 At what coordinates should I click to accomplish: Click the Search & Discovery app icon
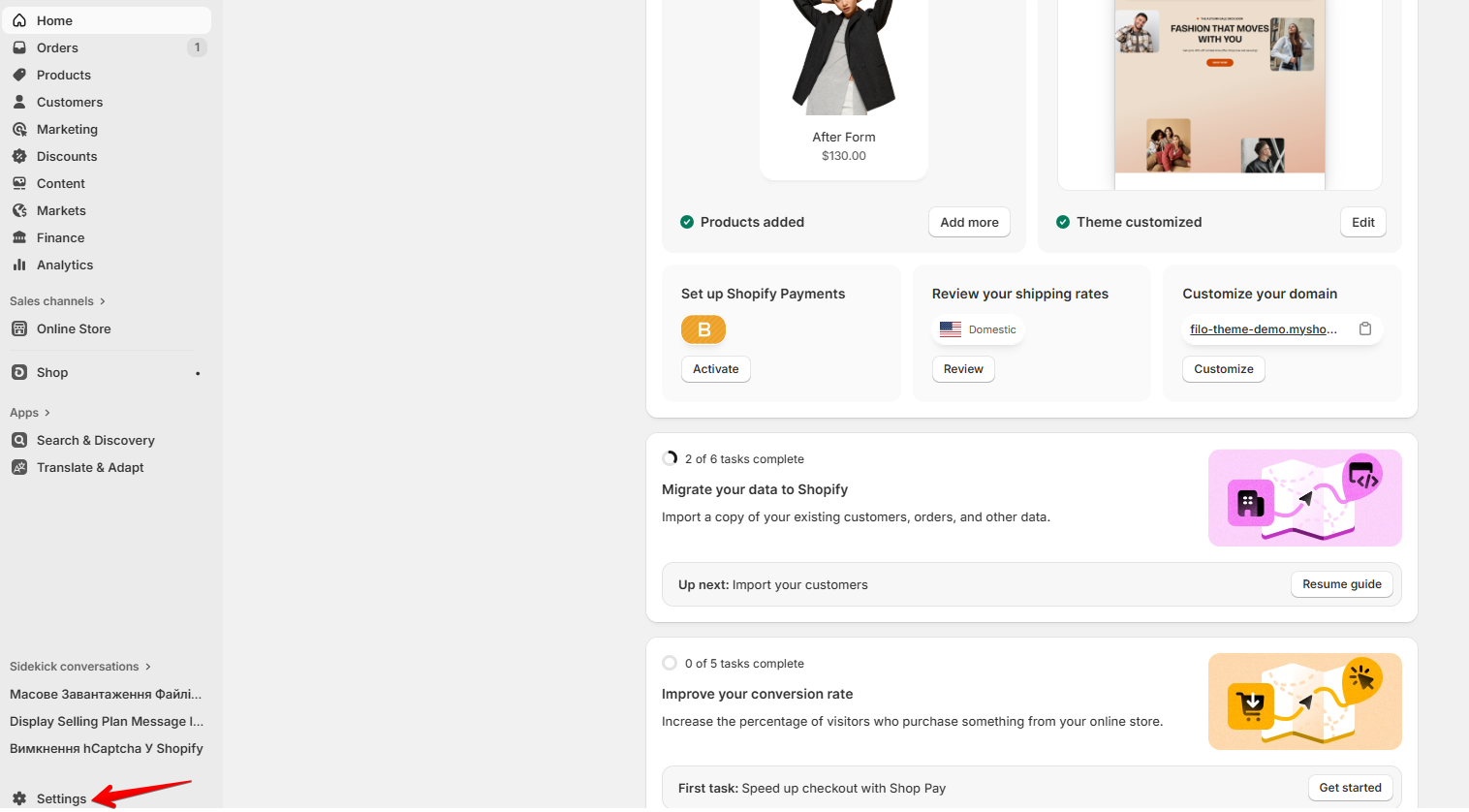(x=19, y=440)
